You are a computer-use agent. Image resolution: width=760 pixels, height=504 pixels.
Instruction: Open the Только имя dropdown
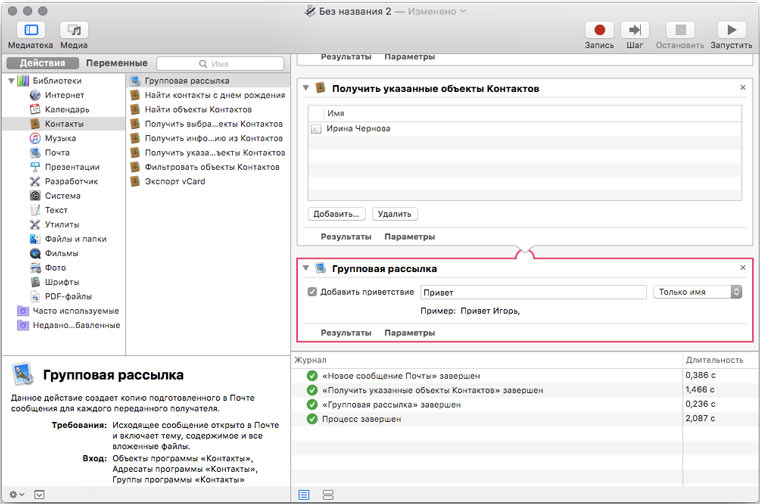tap(697, 292)
